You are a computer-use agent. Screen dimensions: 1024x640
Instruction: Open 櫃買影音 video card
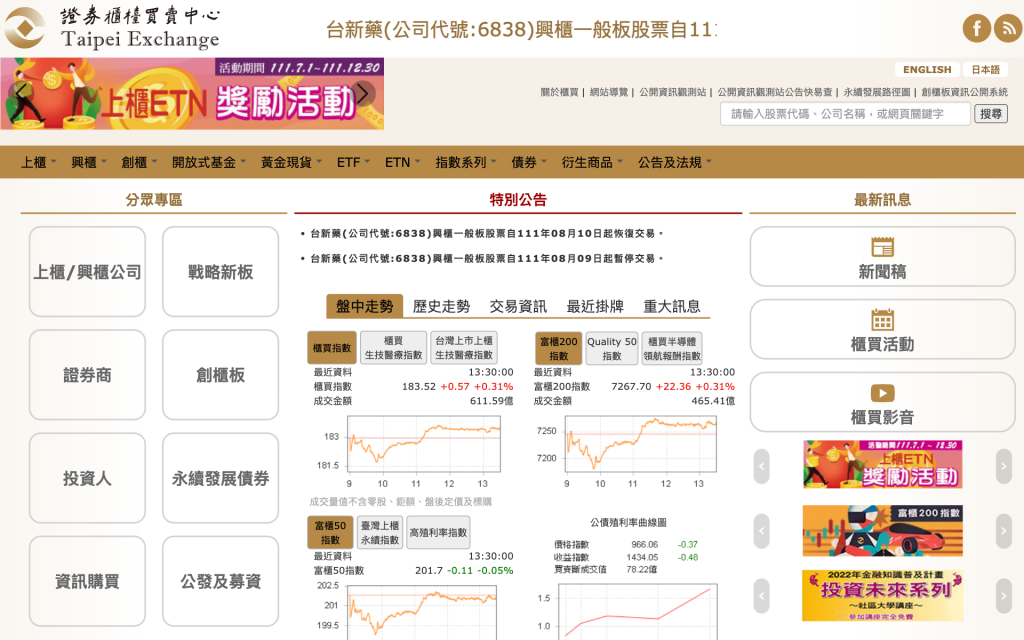pyautogui.click(x=882, y=402)
